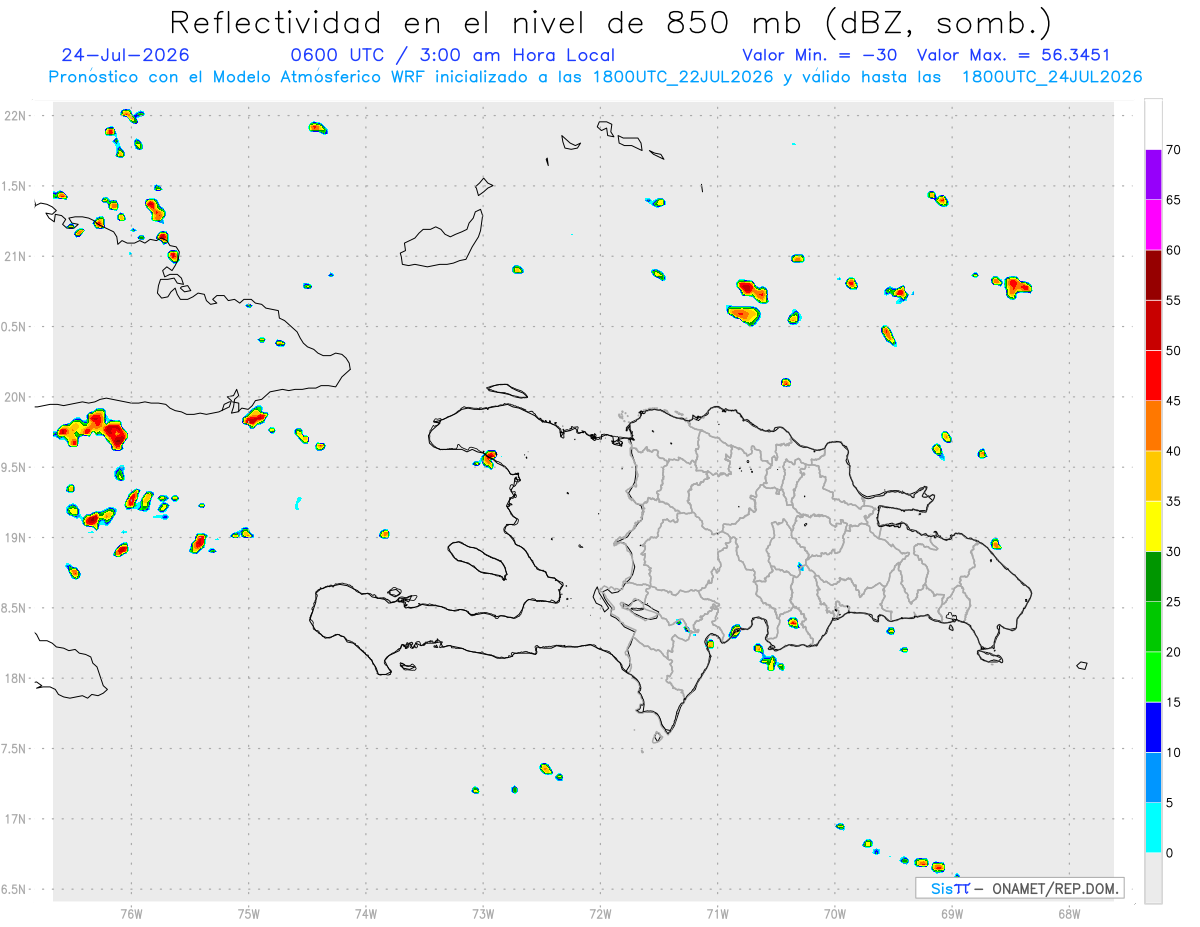The width and height of the screenshot is (1200, 927).
Task: Click the '60' colorbar label
Action: 1173,250
